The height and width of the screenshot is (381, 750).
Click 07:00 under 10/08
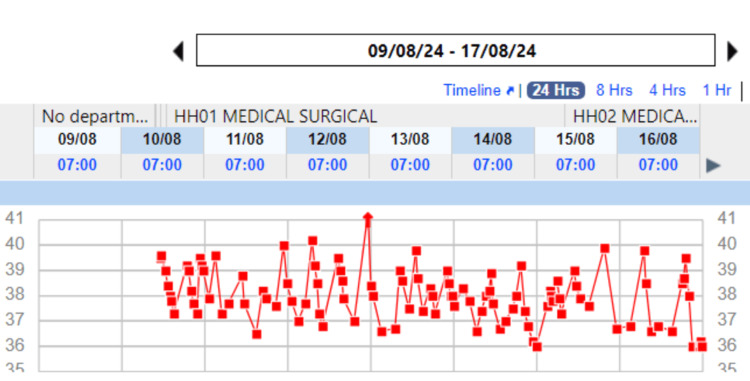162,165
